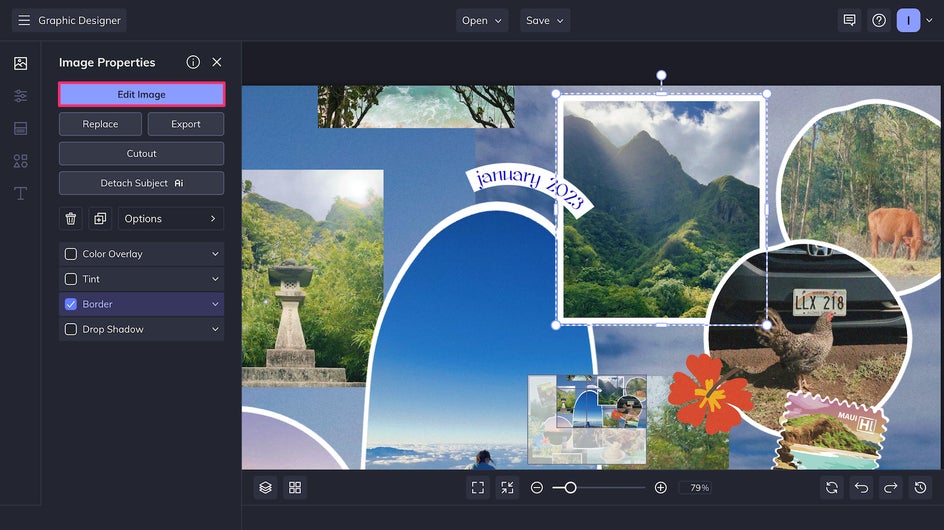Open the Image Manager sidebar icon
This screenshot has width=944, height=530.
coord(20,63)
